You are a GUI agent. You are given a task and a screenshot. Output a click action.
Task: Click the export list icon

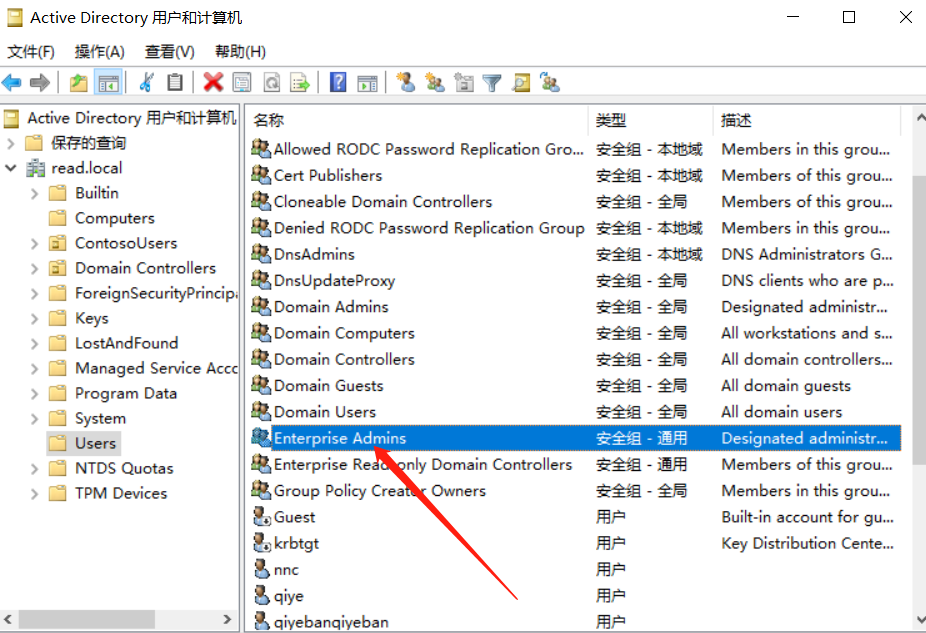(x=300, y=83)
